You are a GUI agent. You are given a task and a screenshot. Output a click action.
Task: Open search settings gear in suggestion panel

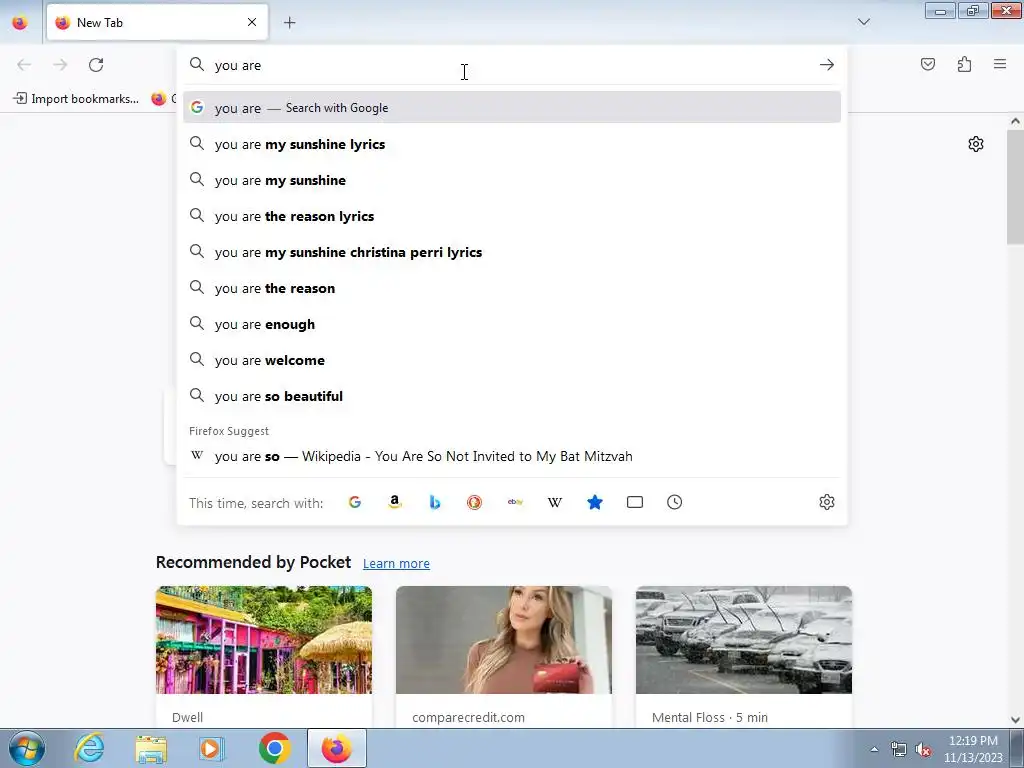point(827,502)
